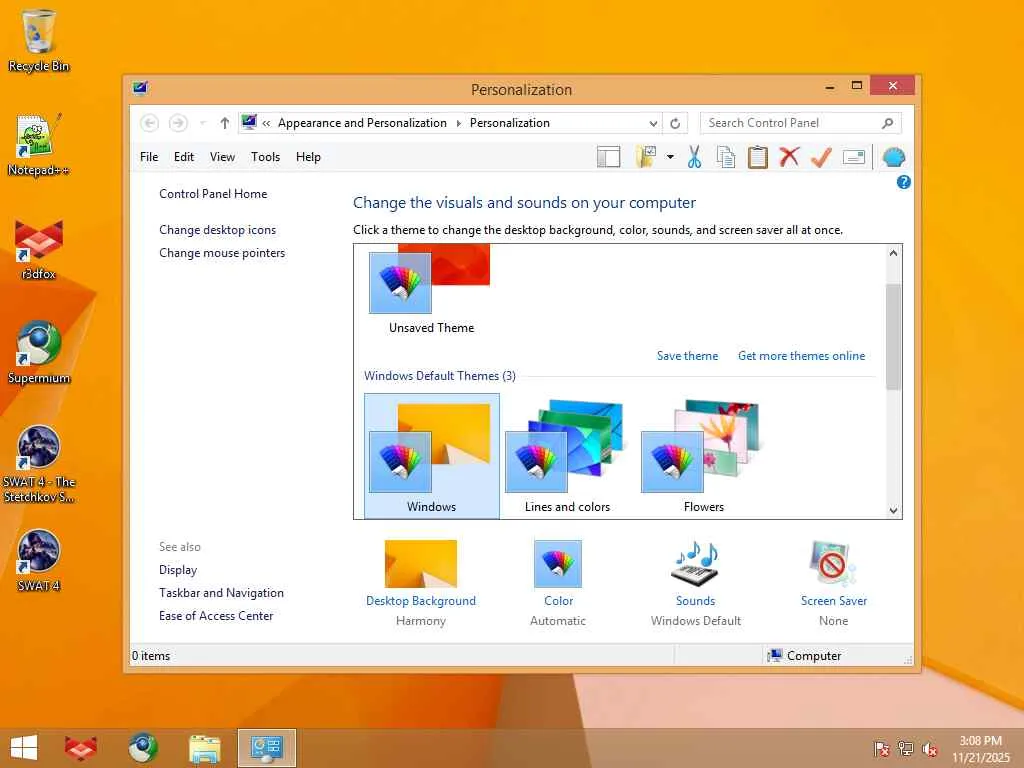The height and width of the screenshot is (768, 1024).
Task: Click the Control Panel taskbar button
Action: pyautogui.click(x=266, y=748)
